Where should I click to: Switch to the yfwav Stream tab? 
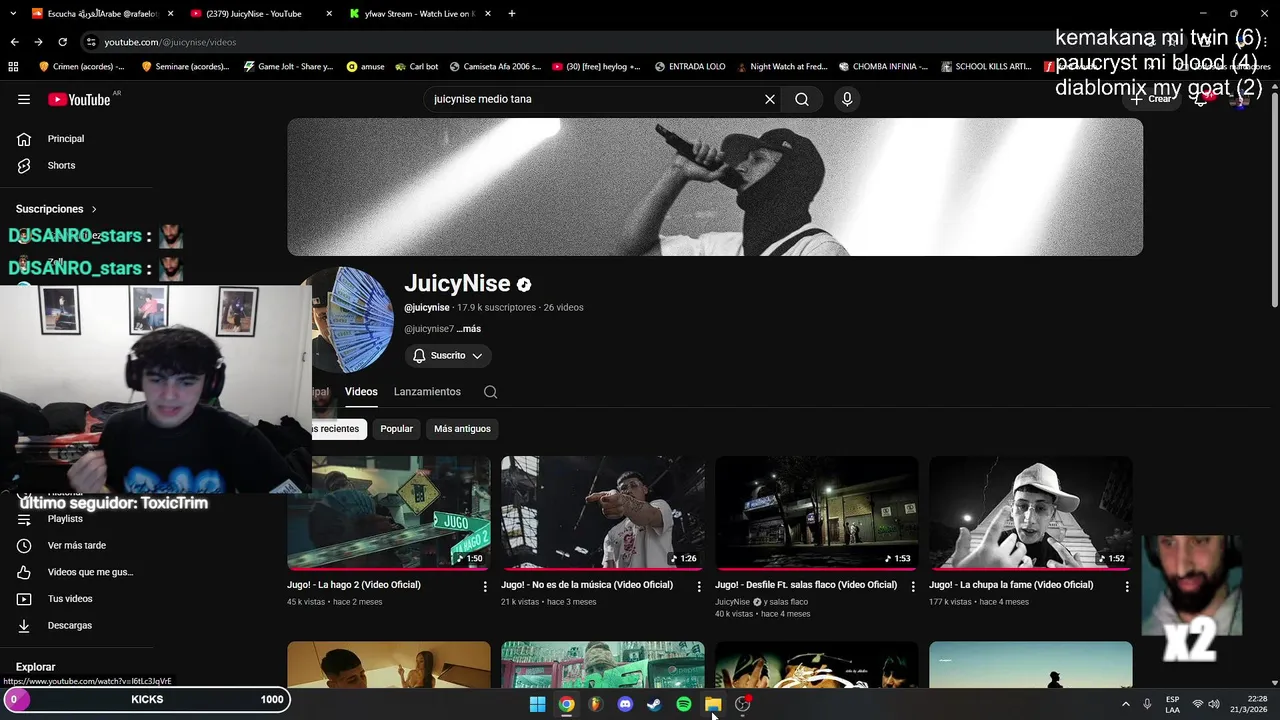(419, 14)
